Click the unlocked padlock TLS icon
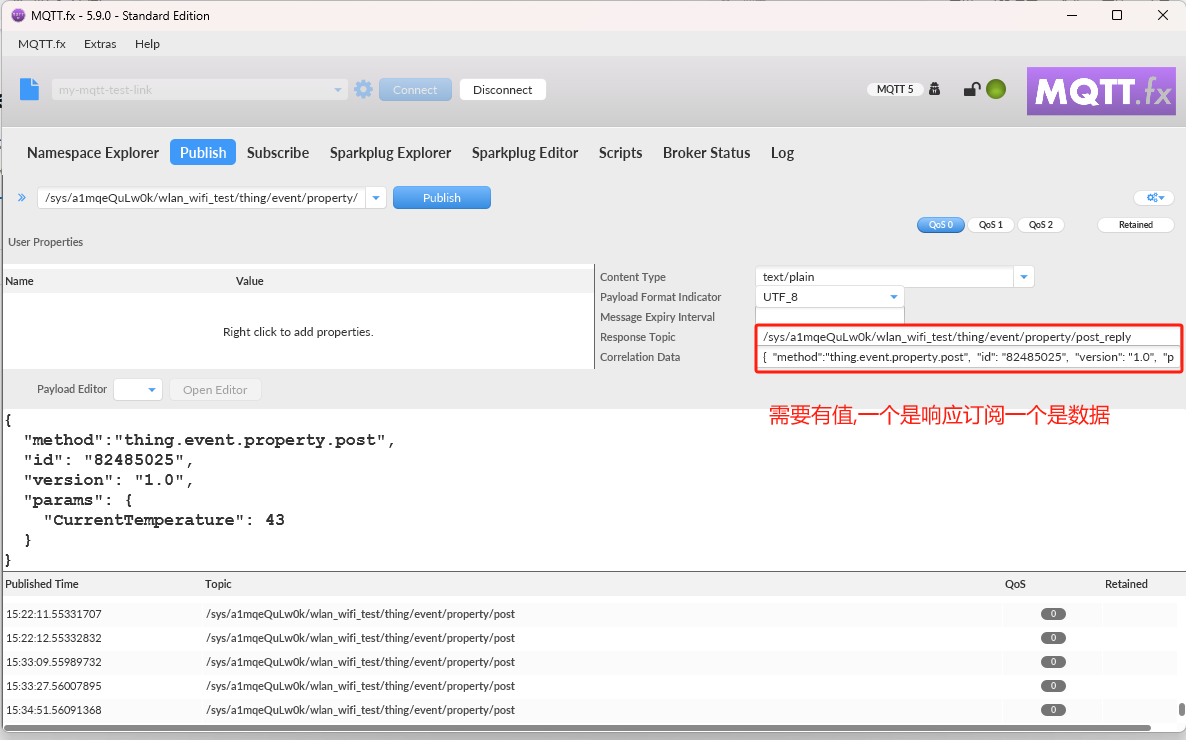 pyautogui.click(x=971, y=89)
